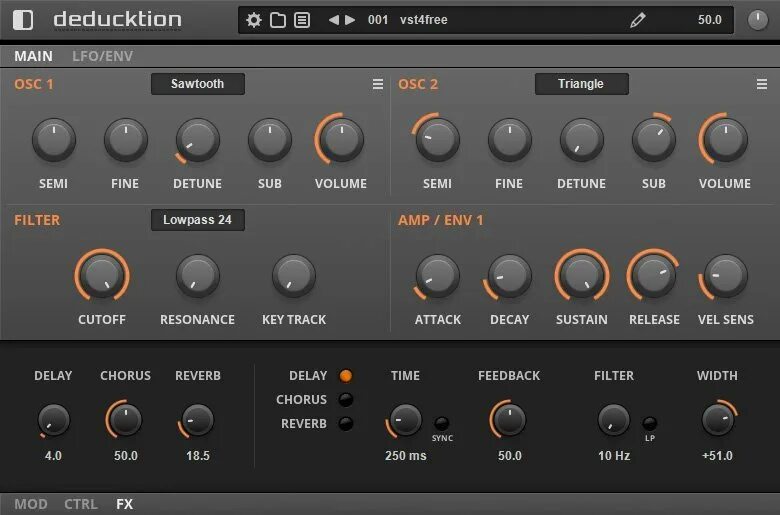
Task: Click the 250 ms delay time value
Action: tap(405, 456)
